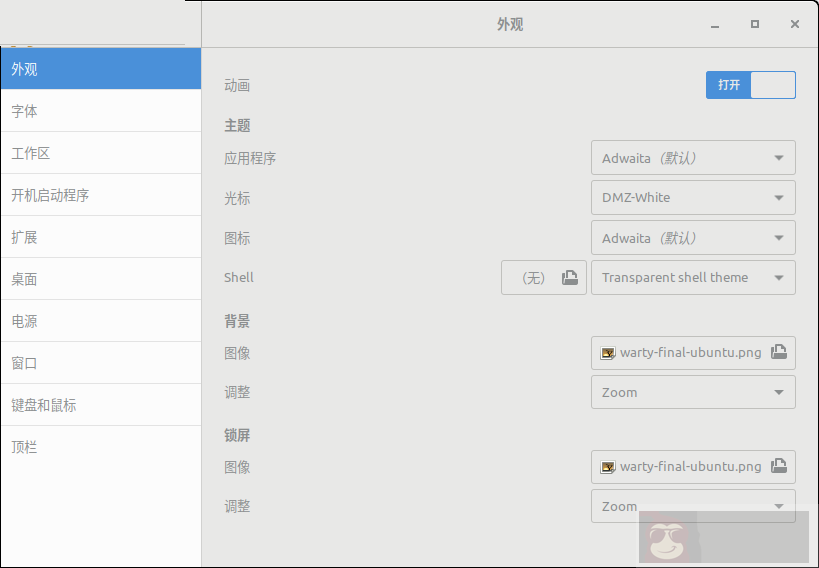Click the 主题 section heading
This screenshot has width=819, height=568.
click(x=237, y=125)
